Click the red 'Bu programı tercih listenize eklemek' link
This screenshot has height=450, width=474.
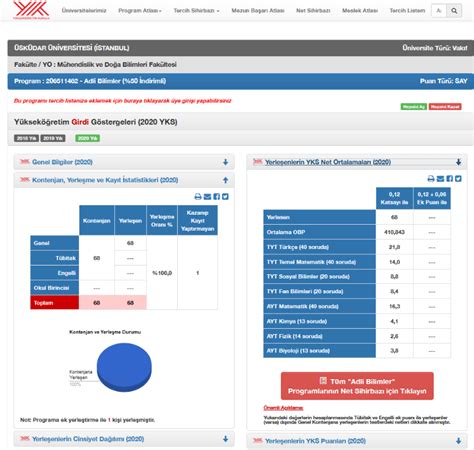tap(122, 101)
